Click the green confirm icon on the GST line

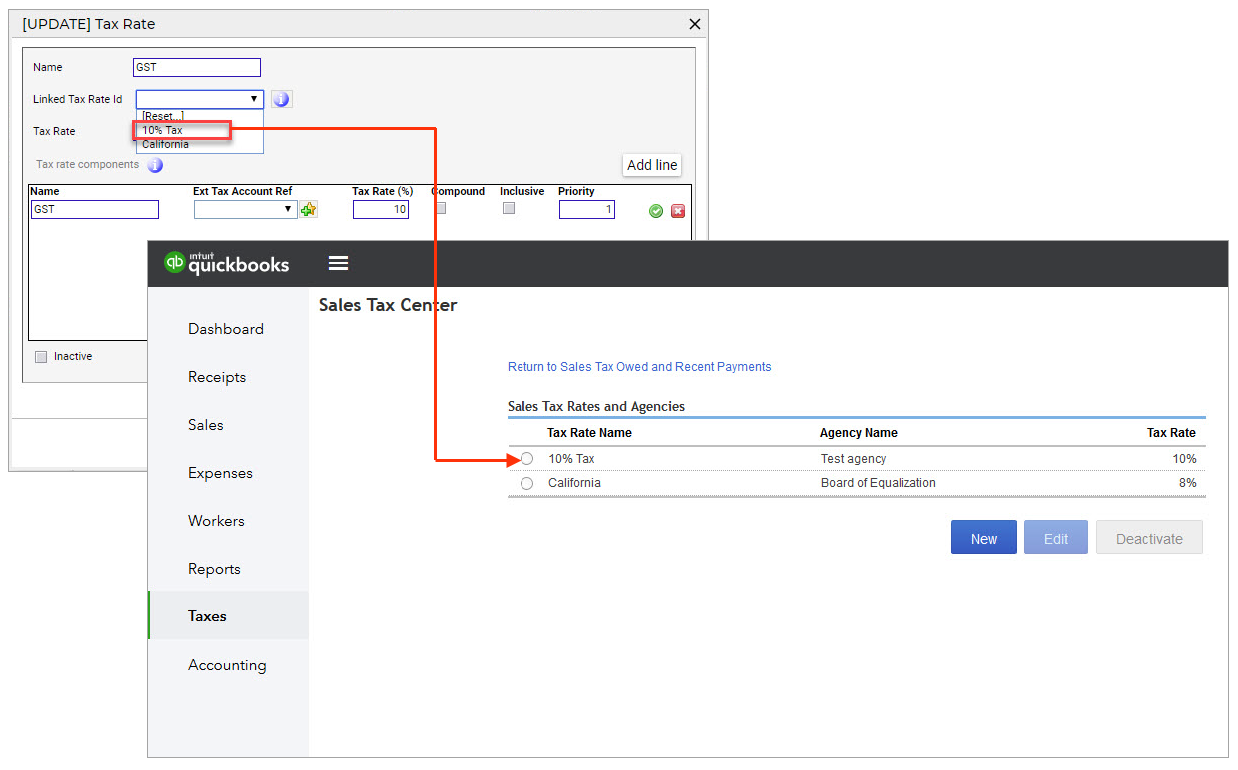click(656, 211)
